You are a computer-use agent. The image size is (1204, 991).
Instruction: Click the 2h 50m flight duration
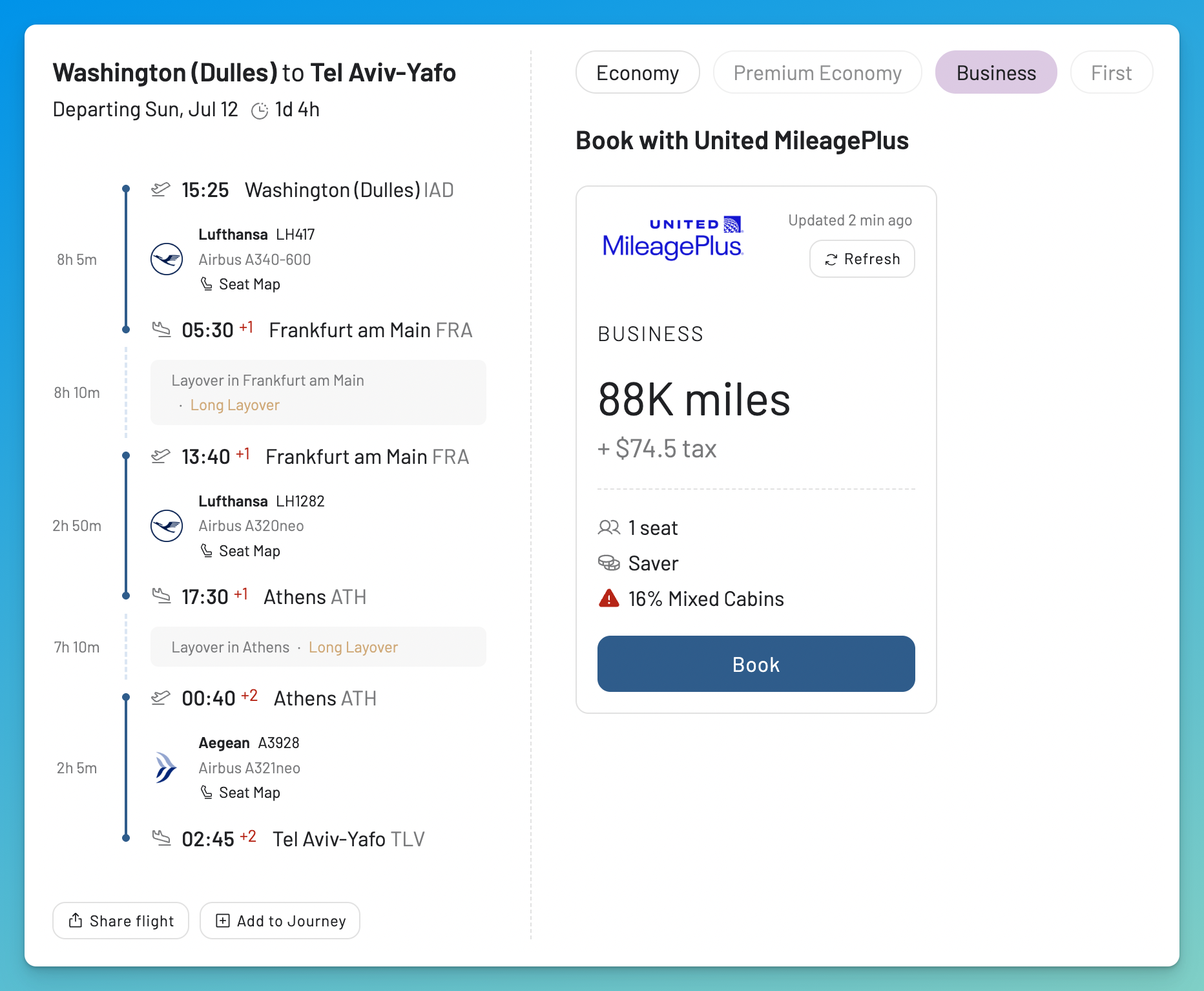[77, 526]
